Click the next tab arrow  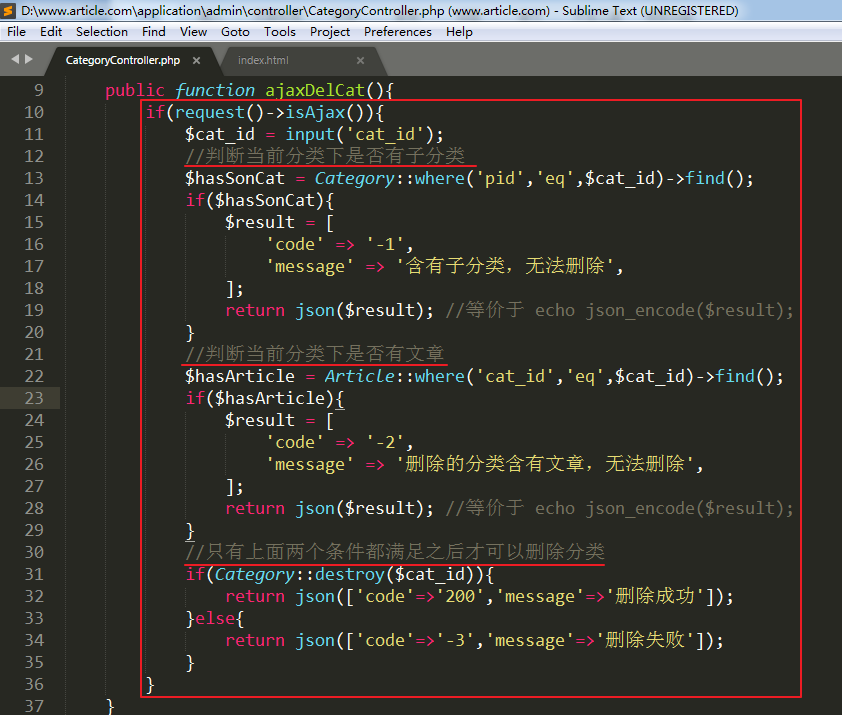pyautogui.click(x=28, y=59)
